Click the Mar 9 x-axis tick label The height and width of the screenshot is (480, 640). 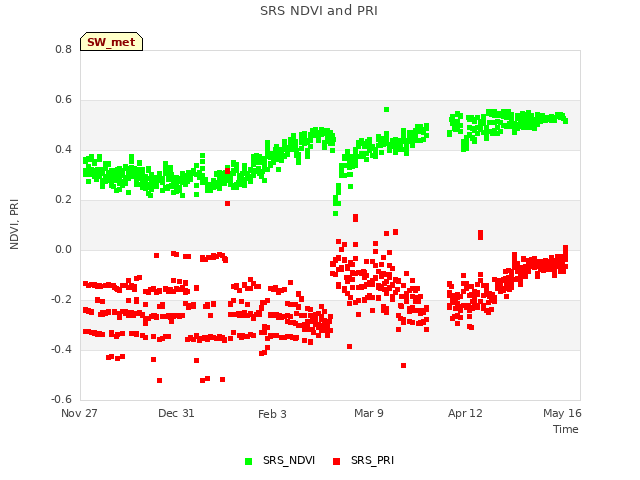[369, 413]
